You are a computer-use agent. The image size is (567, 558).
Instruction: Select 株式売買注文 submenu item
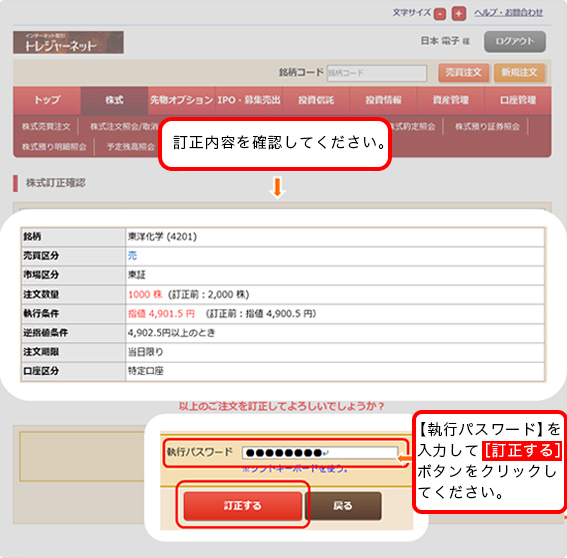coord(46,127)
